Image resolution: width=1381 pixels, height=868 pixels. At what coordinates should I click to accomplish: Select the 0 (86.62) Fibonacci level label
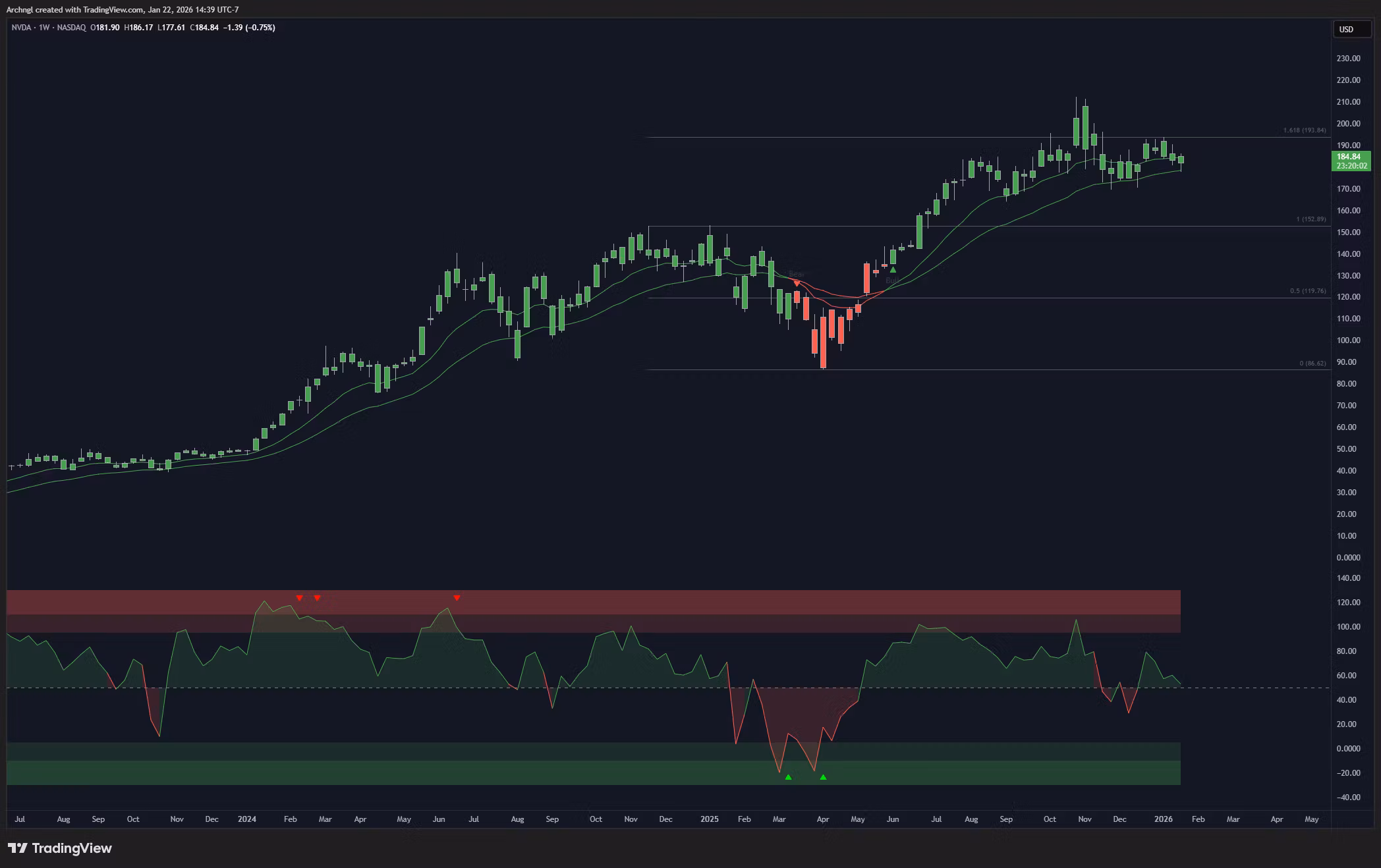(1312, 363)
